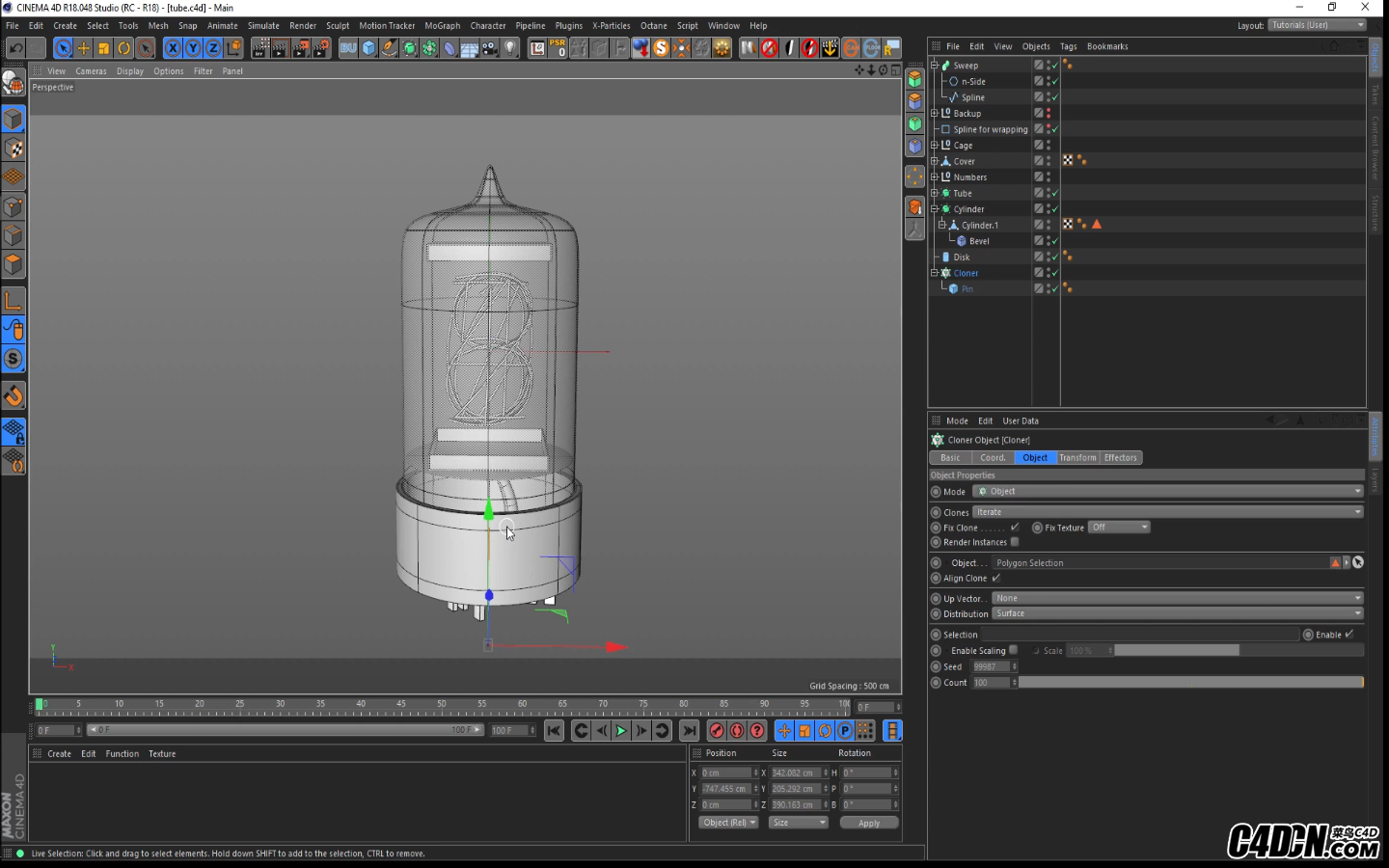Click the Seed value field
The image size is (1389, 868).
pyautogui.click(x=992, y=666)
